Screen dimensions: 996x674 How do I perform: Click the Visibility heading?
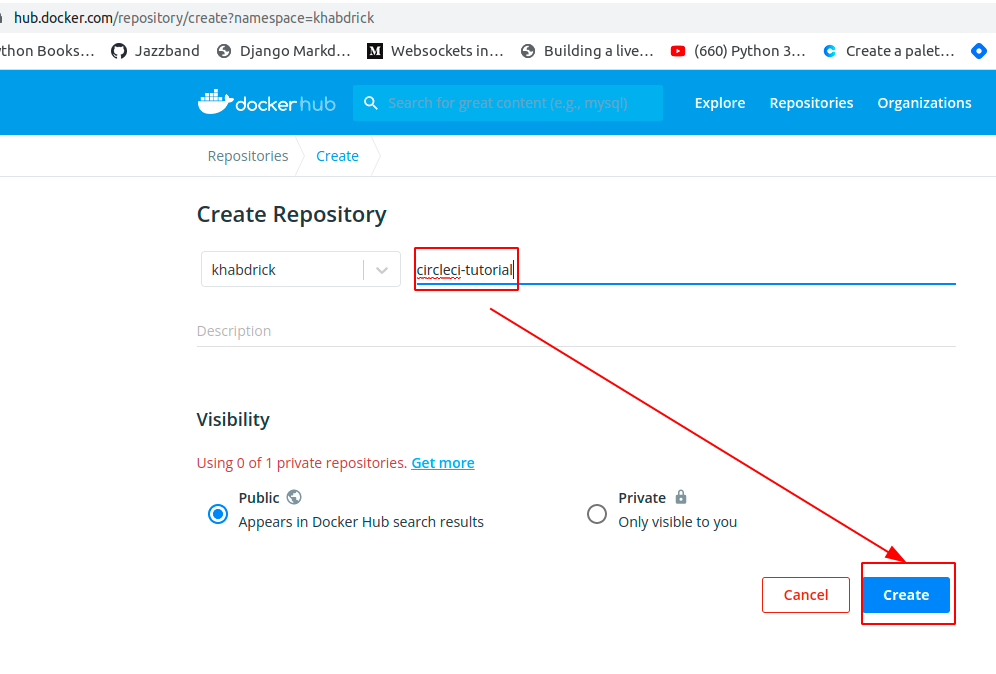click(x=233, y=420)
